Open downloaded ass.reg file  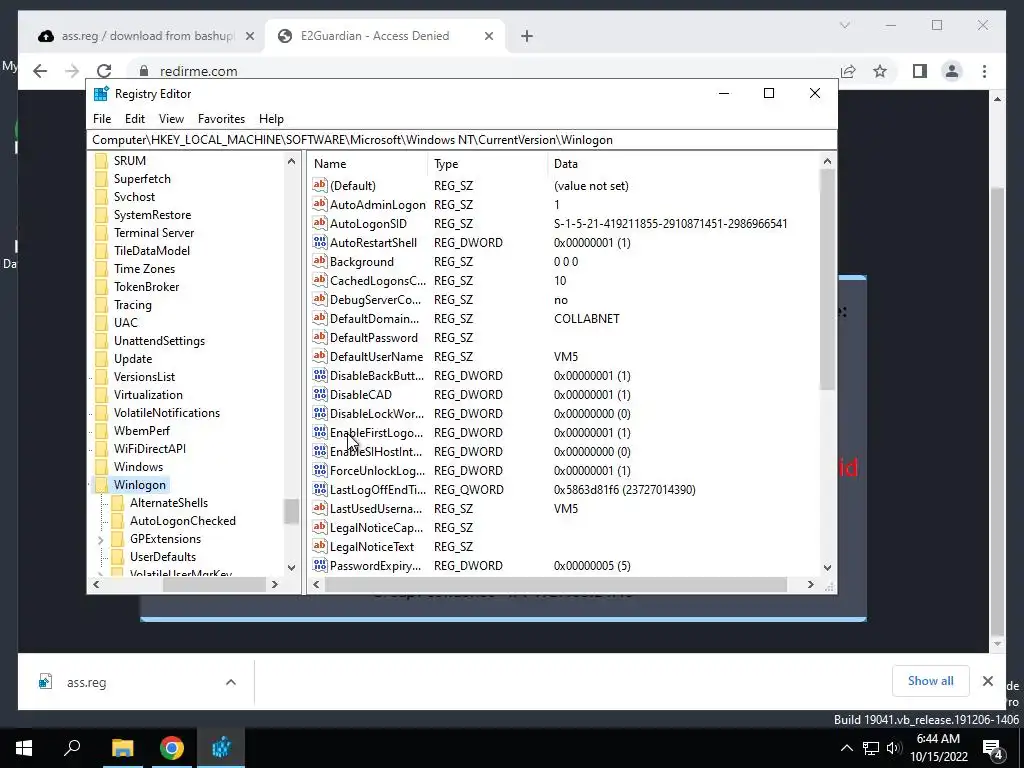coord(86,682)
